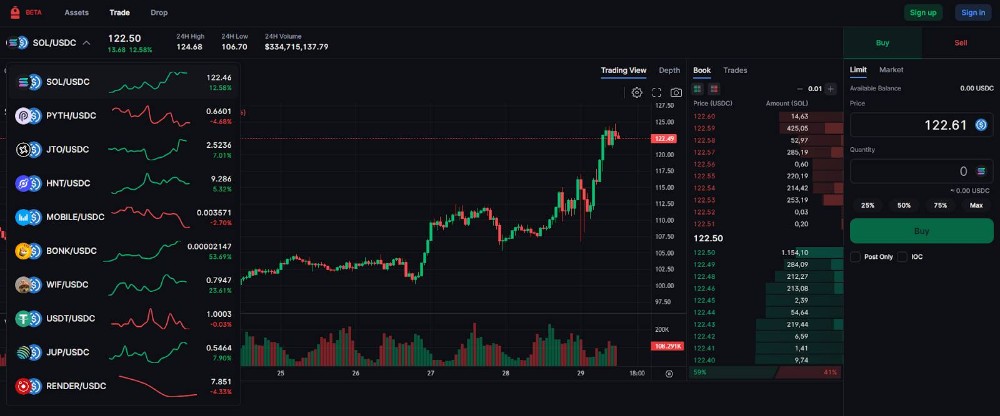Open chart settings gear icon
1000x416 pixels.
click(x=637, y=92)
